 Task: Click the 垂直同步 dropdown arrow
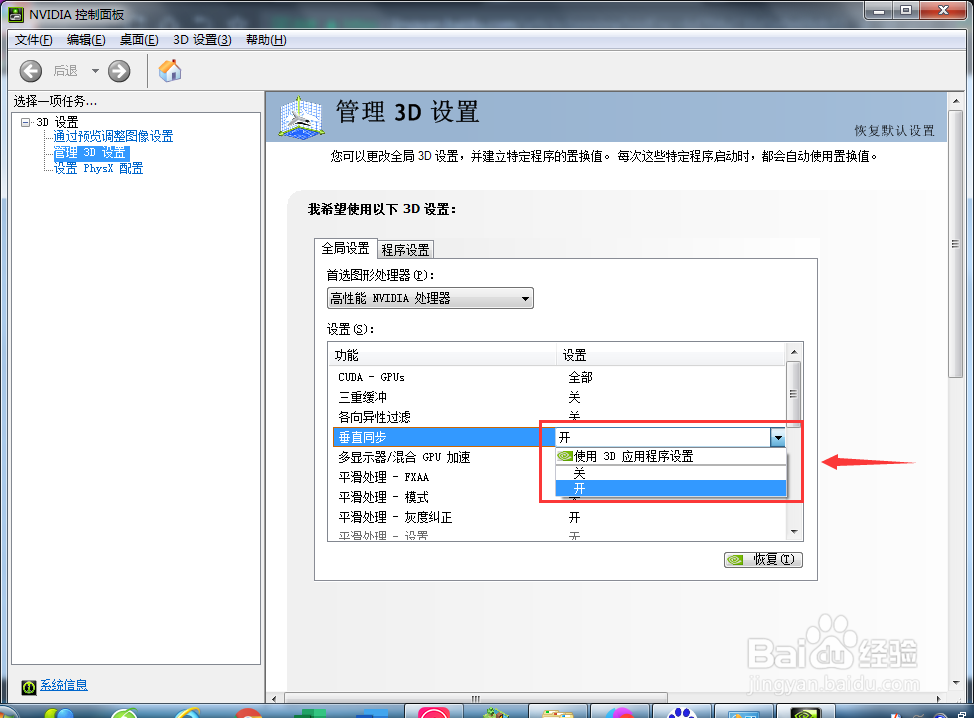(x=778, y=438)
